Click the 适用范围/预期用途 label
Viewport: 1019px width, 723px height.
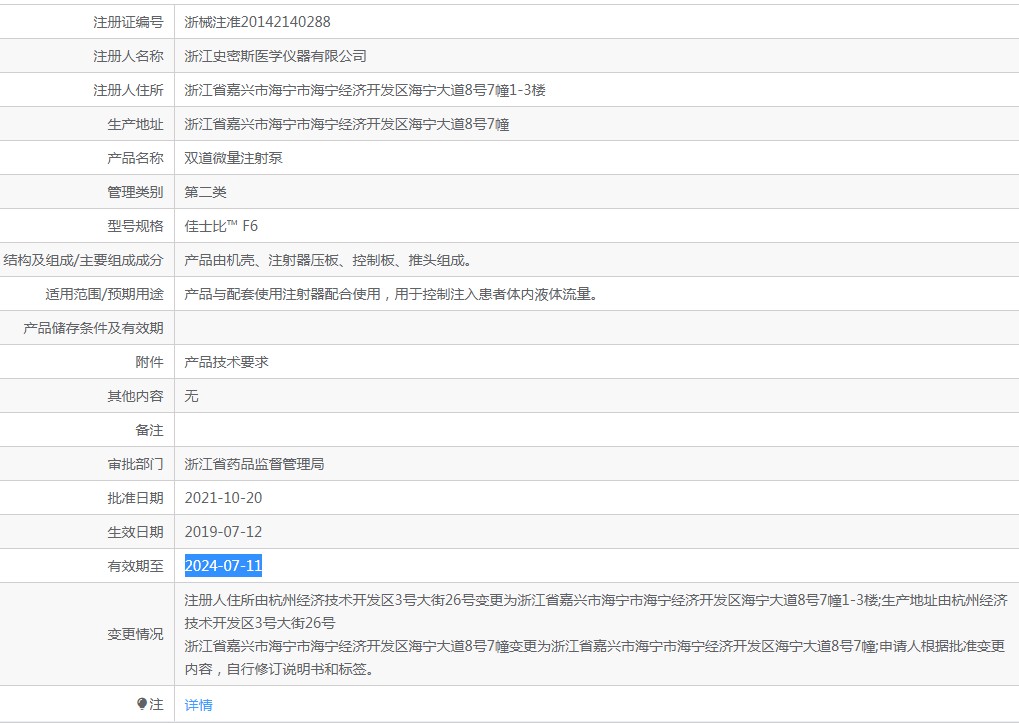[104, 294]
